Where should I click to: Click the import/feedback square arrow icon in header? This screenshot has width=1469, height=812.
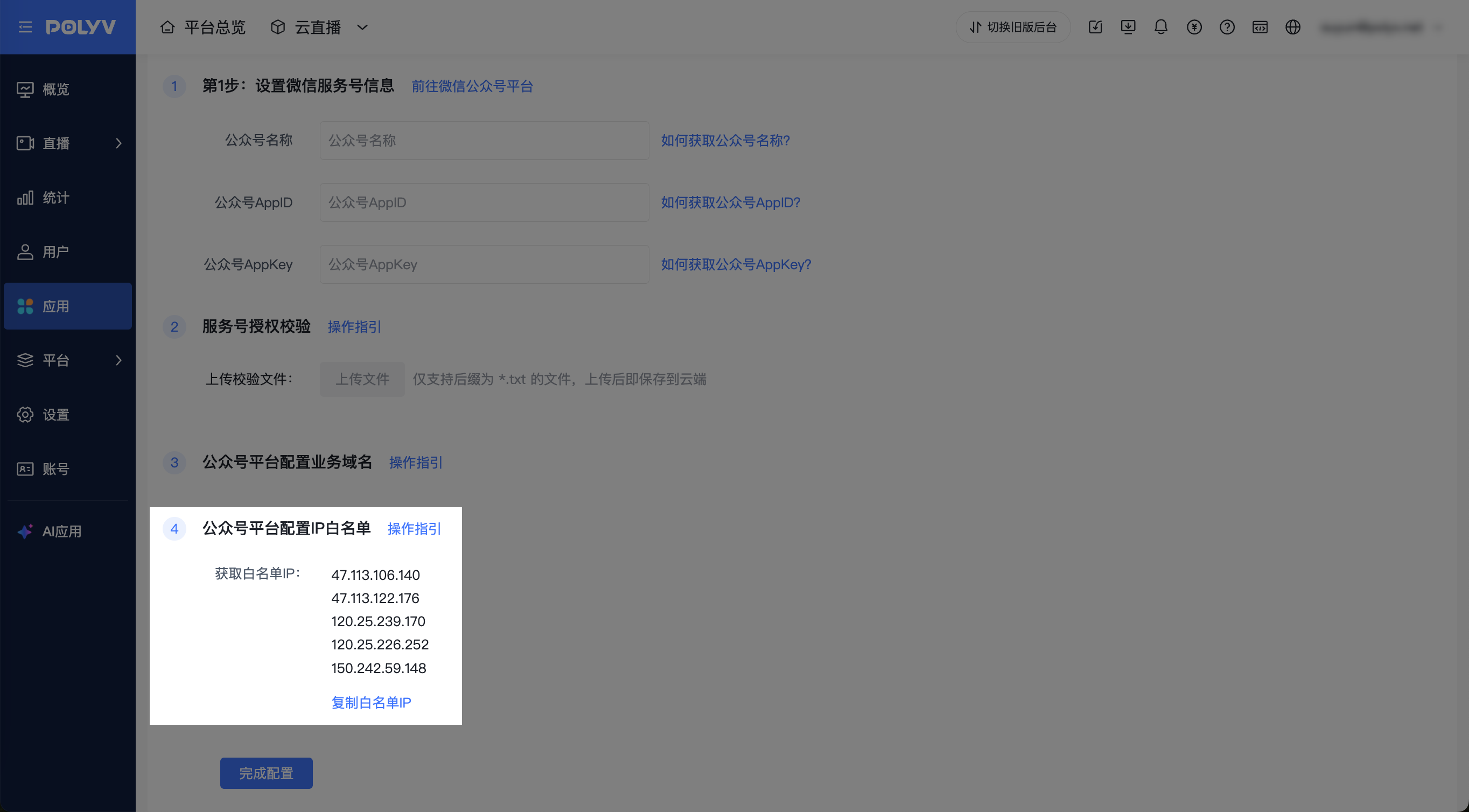click(1095, 27)
